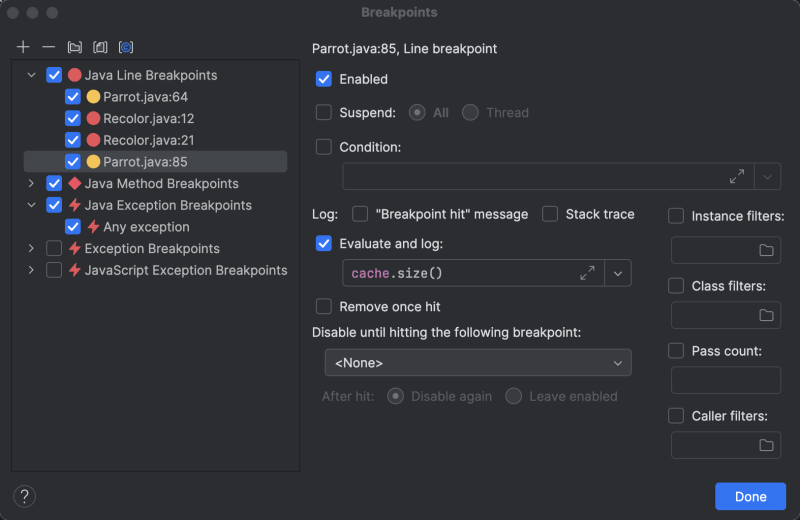Disable the Enabled checkbox
This screenshot has width=800, height=520.
[x=324, y=79]
